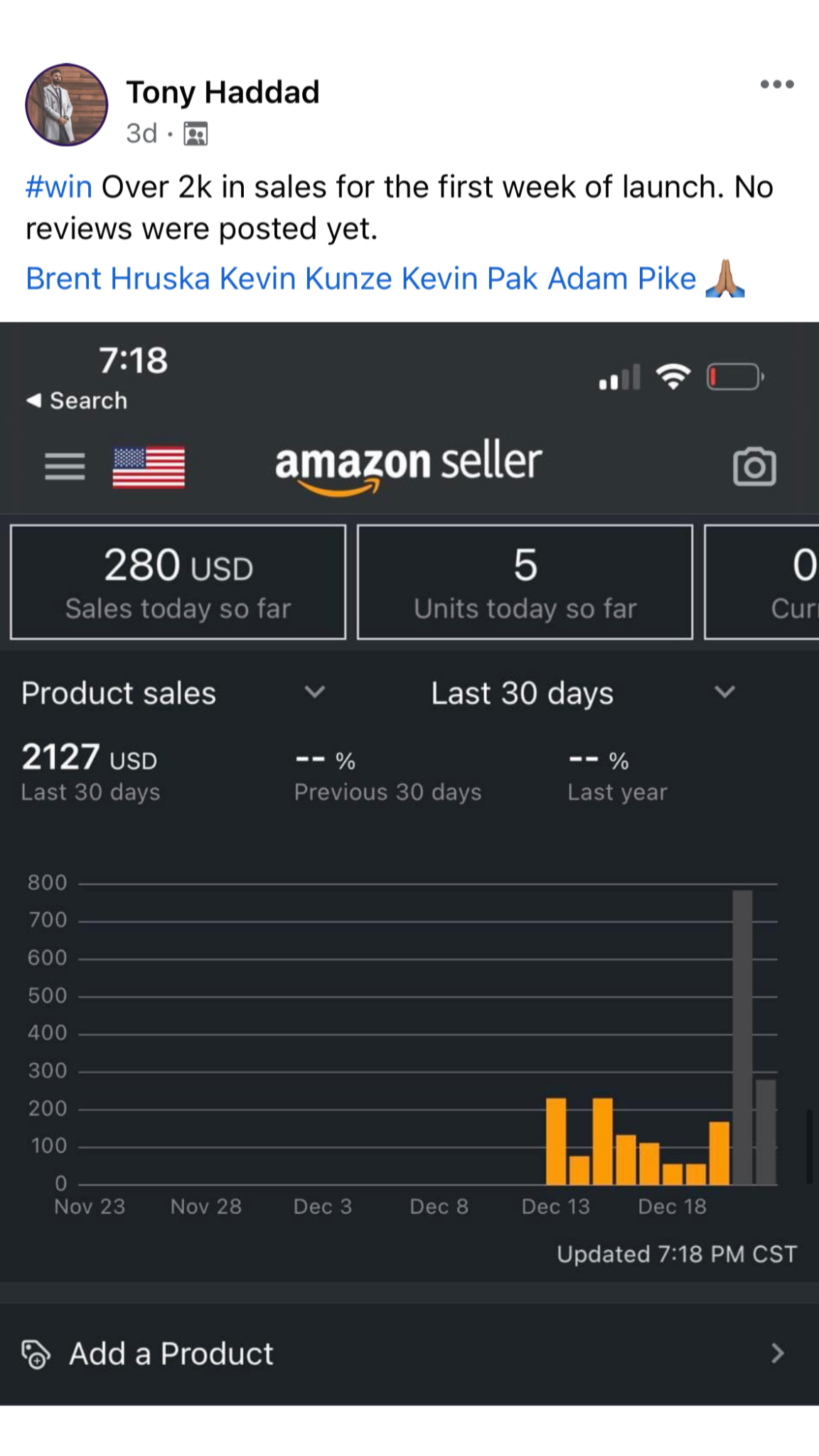Select the Units today so far card
Screen dimensions: 819x1456
tap(525, 582)
